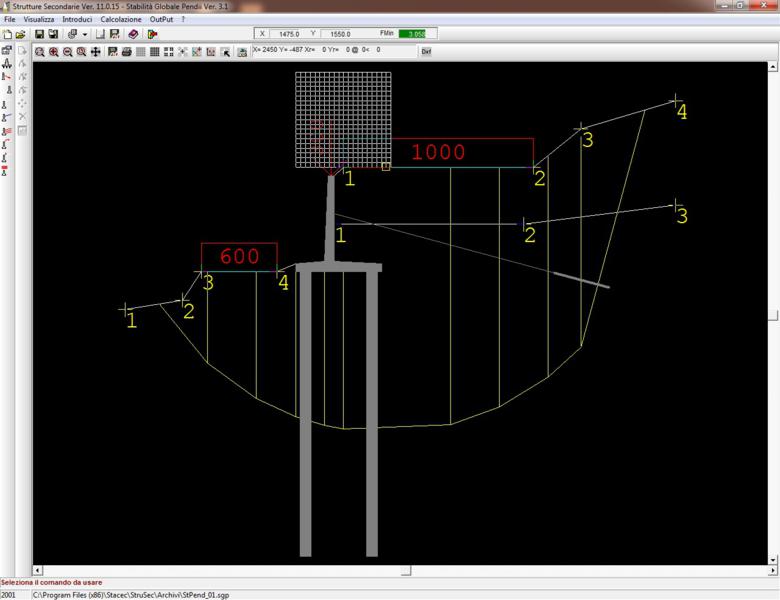This screenshot has height=600, width=780.
Task: Open the File menu
Action: pyautogui.click(x=9, y=19)
